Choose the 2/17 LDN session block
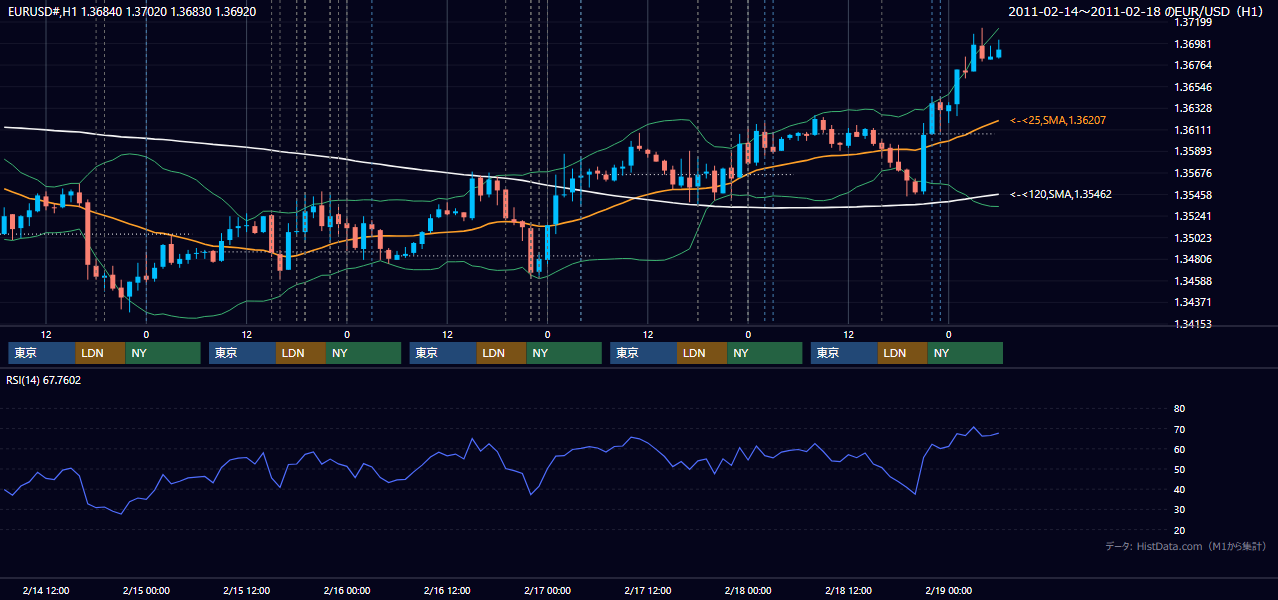The image size is (1278, 600). coord(702,353)
